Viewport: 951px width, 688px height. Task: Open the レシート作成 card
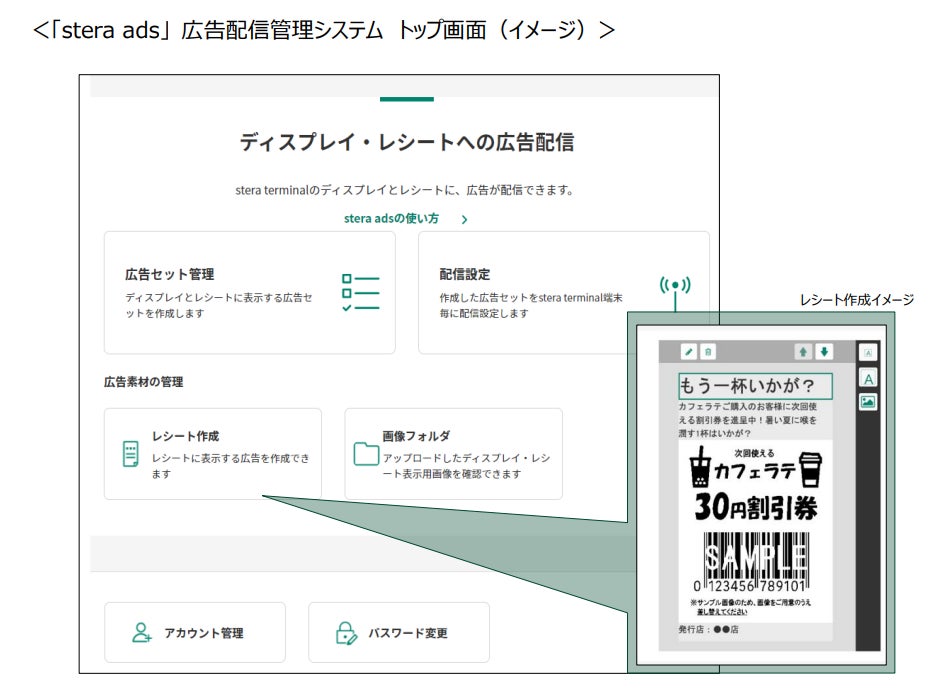pos(213,454)
